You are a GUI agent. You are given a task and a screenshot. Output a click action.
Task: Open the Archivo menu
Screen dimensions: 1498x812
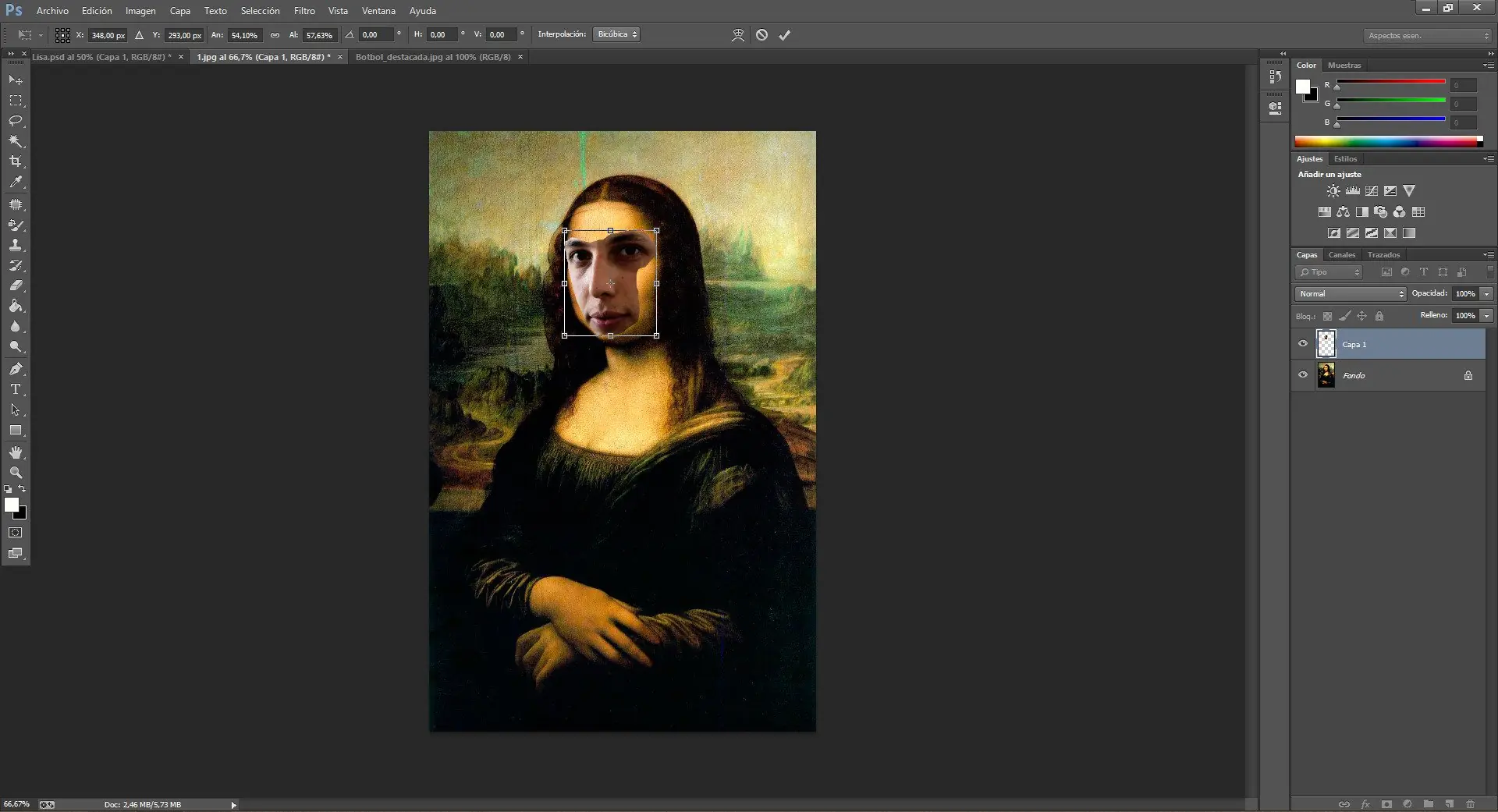tap(52, 11)
